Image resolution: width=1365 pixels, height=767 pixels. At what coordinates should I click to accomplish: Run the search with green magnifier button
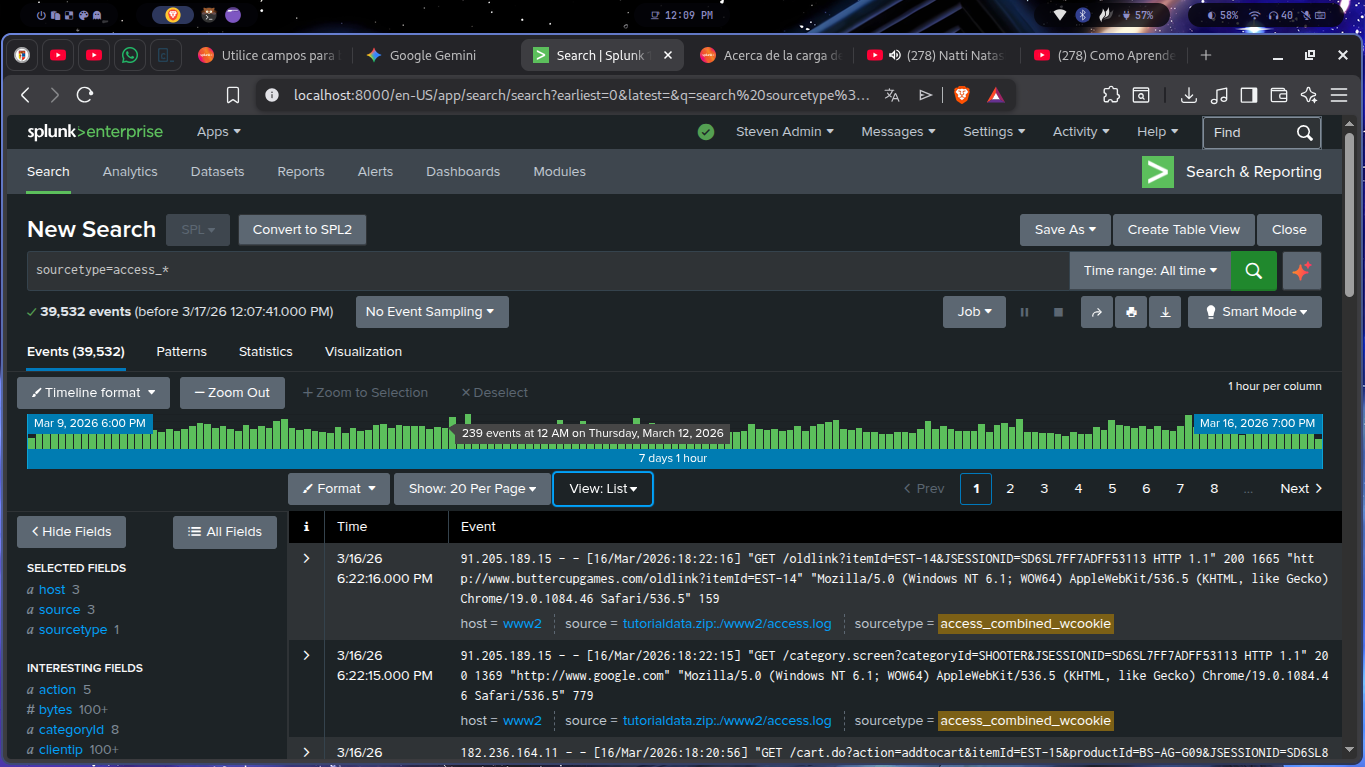click(x=1253, y=271)
